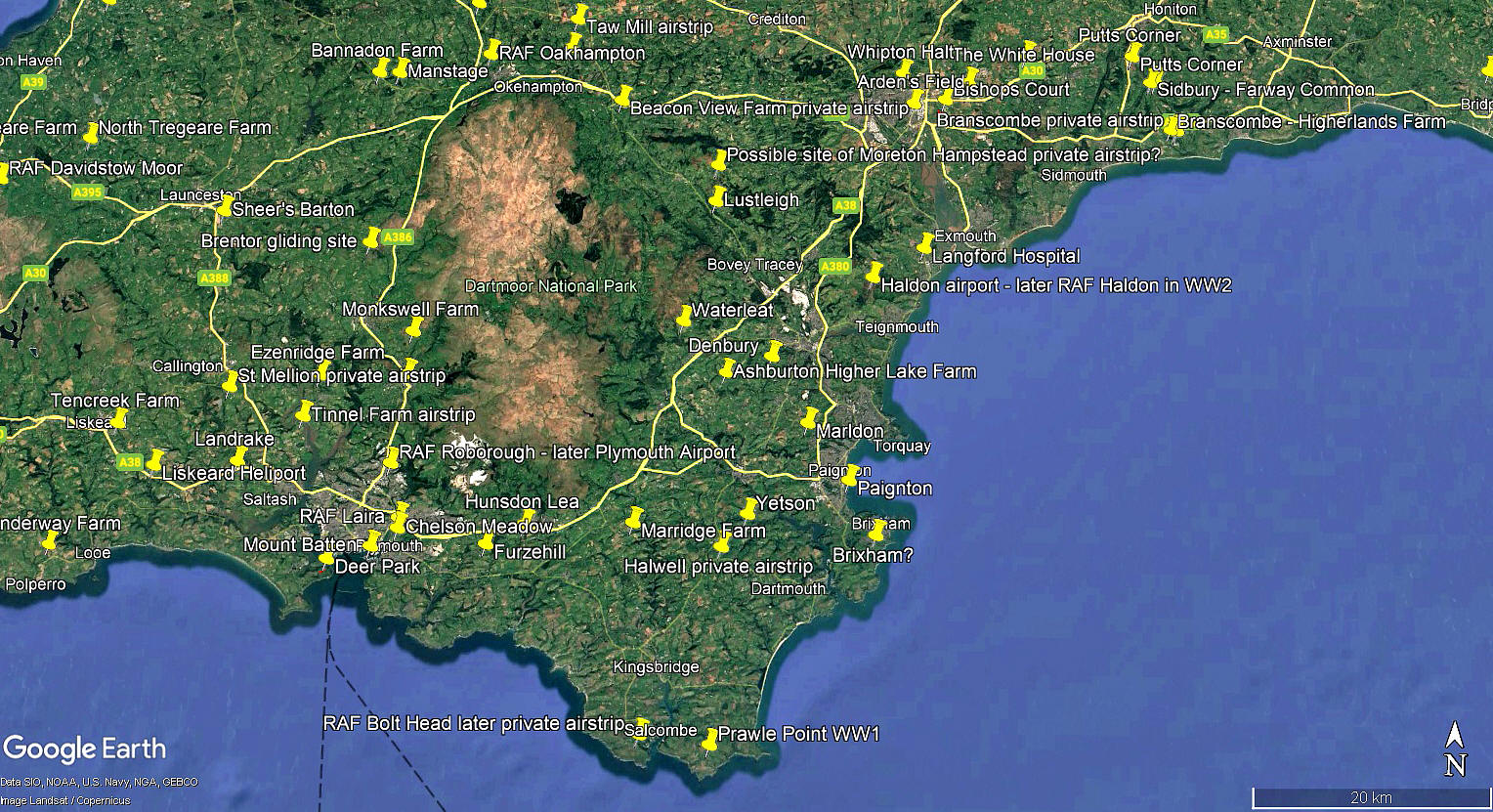Screen dimensions: 1493x812
Task: Select the Whipton Halt pushpin
Action: [x=905, y=68]
